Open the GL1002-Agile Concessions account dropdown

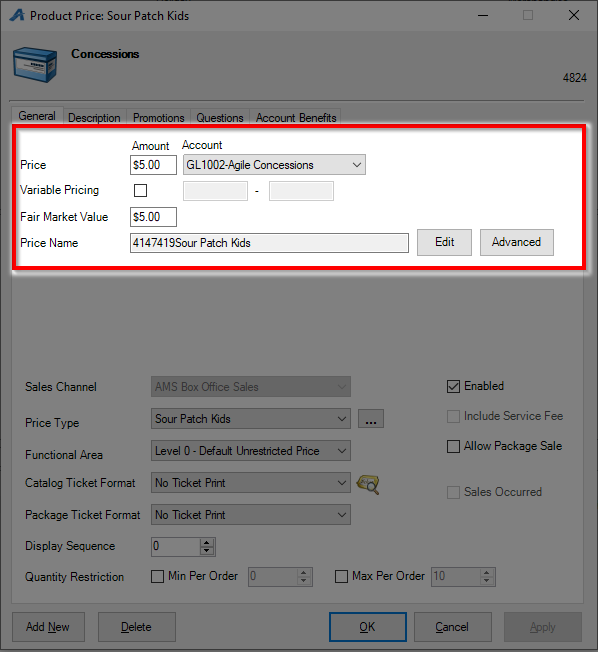tap(274, 165)
